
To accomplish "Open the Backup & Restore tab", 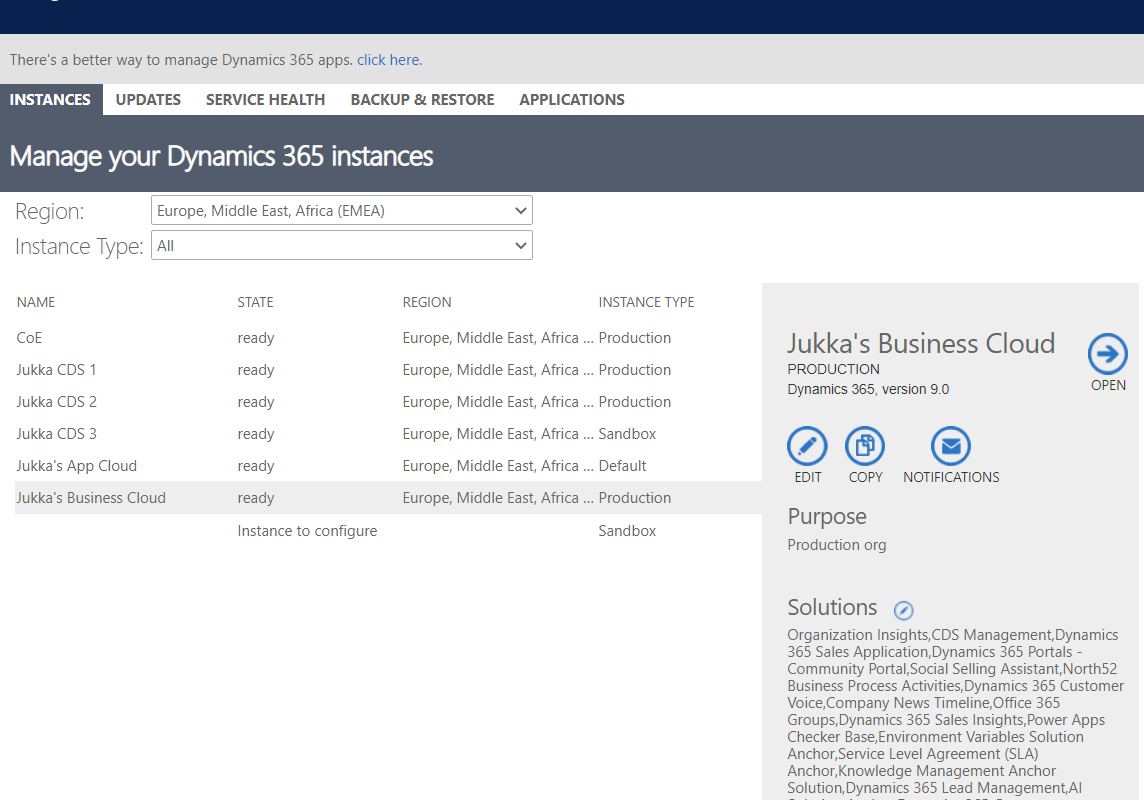I will coord(422,100).
